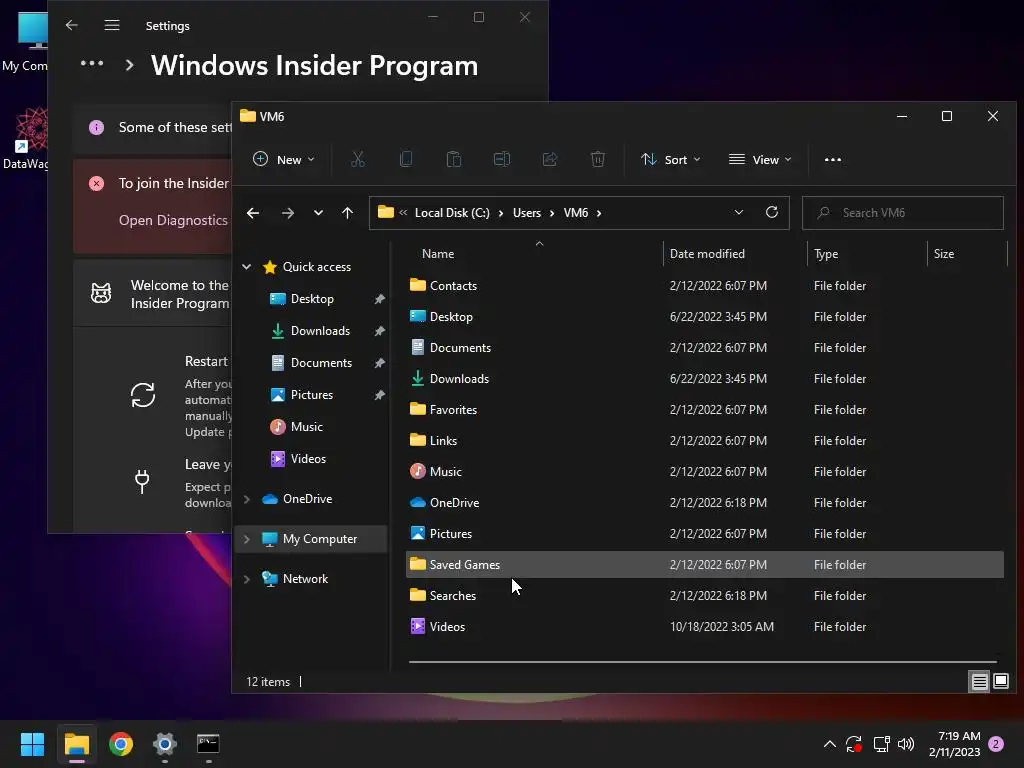Open File Explorer from the taskbar
Image resolution: width=1024 pixels, height=768 pixels.
[77, 744]
